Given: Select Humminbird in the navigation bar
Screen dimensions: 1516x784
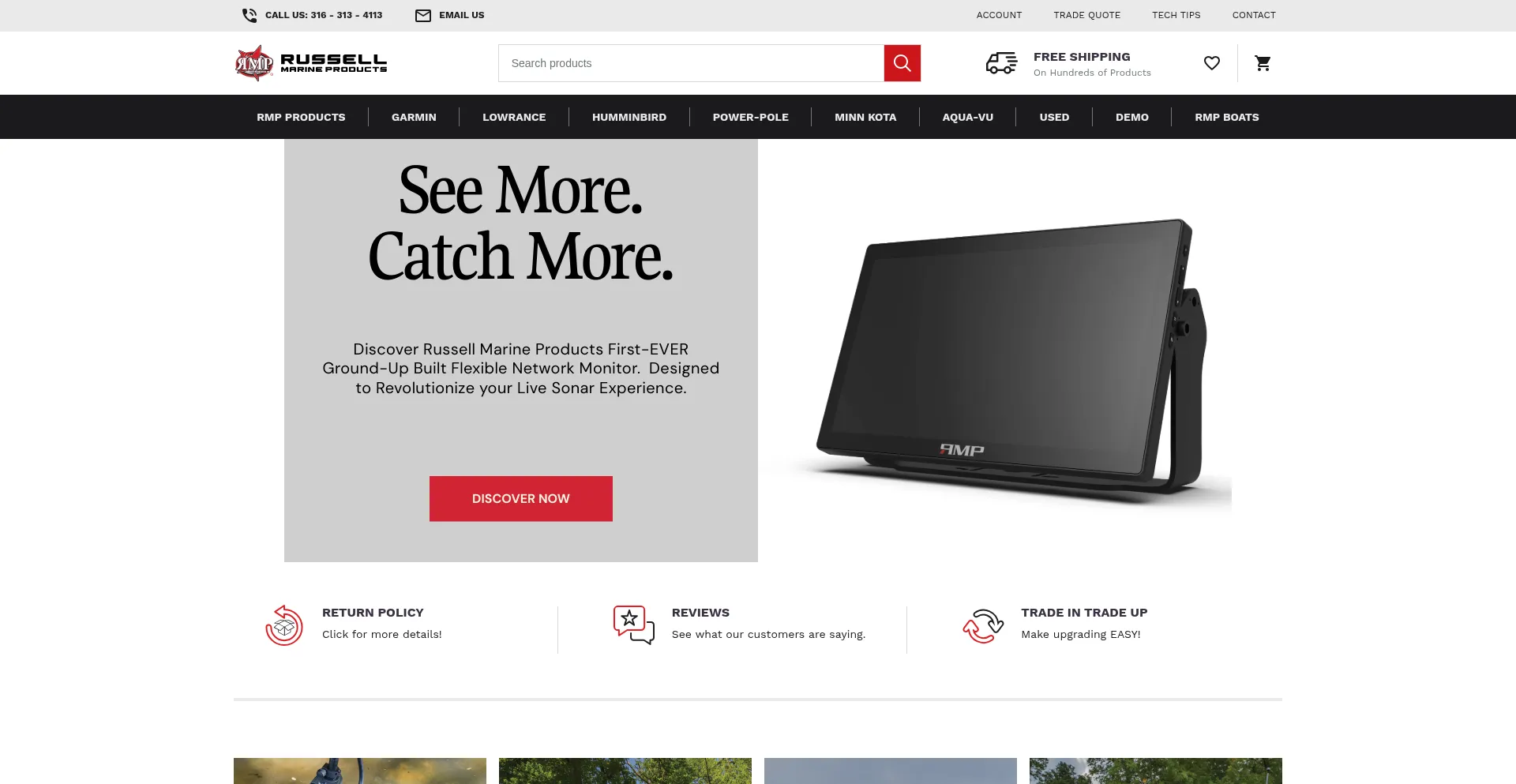Looking at the screenshot, I should point(629,117).
